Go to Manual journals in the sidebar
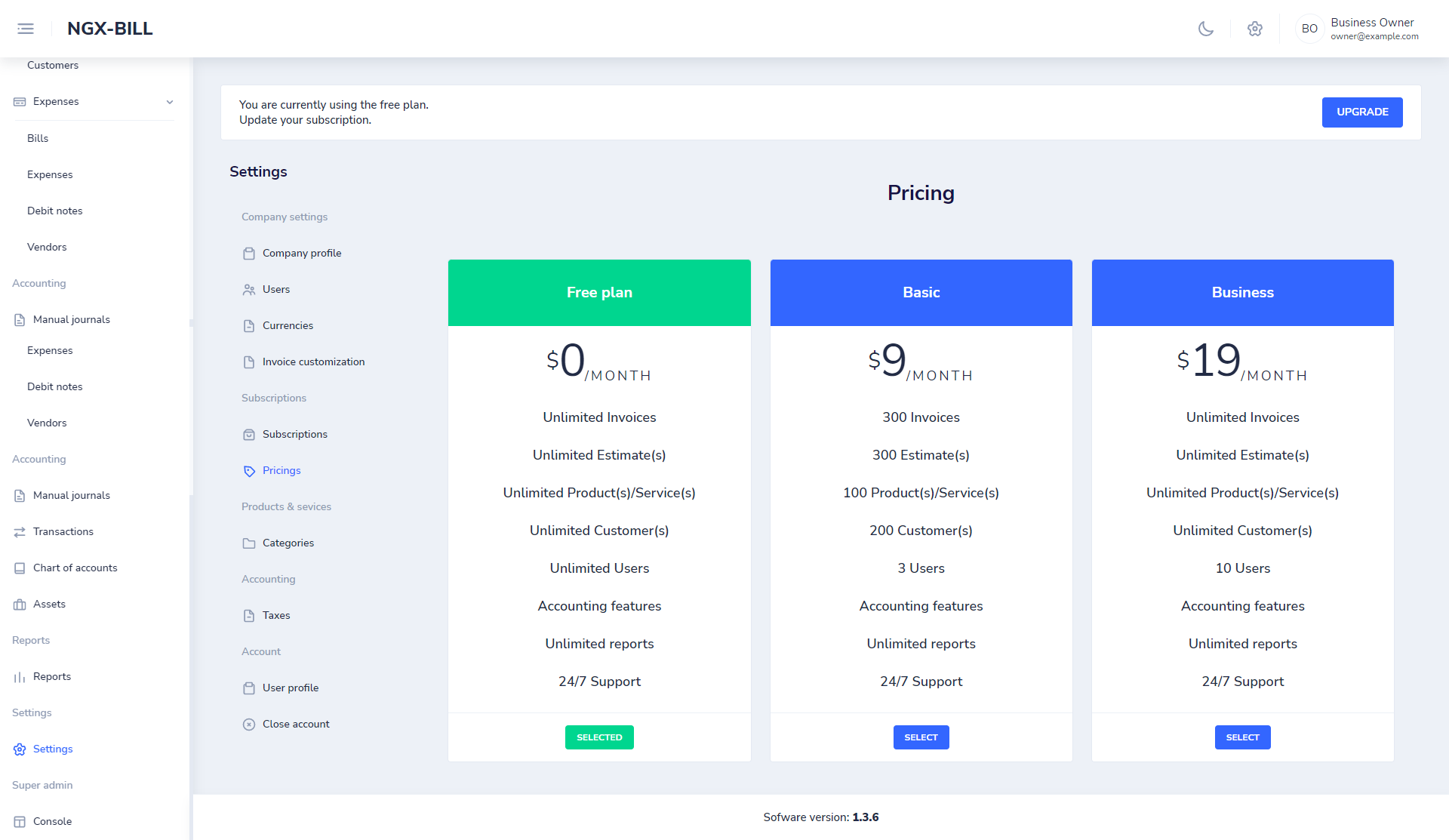Screen dimensions: 1449x840 tap(71, 319)
